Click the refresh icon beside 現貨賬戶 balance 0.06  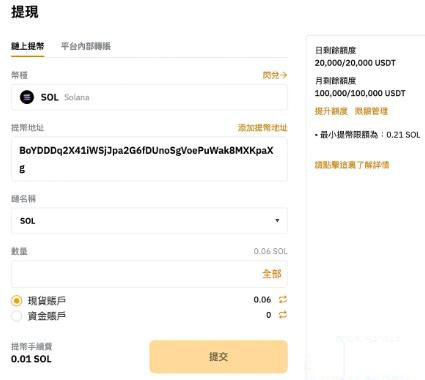283,300
